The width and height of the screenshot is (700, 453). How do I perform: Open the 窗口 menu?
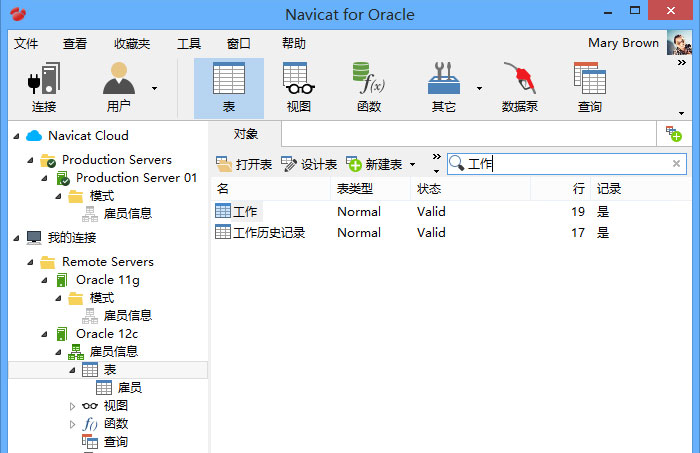click(239, 44)
